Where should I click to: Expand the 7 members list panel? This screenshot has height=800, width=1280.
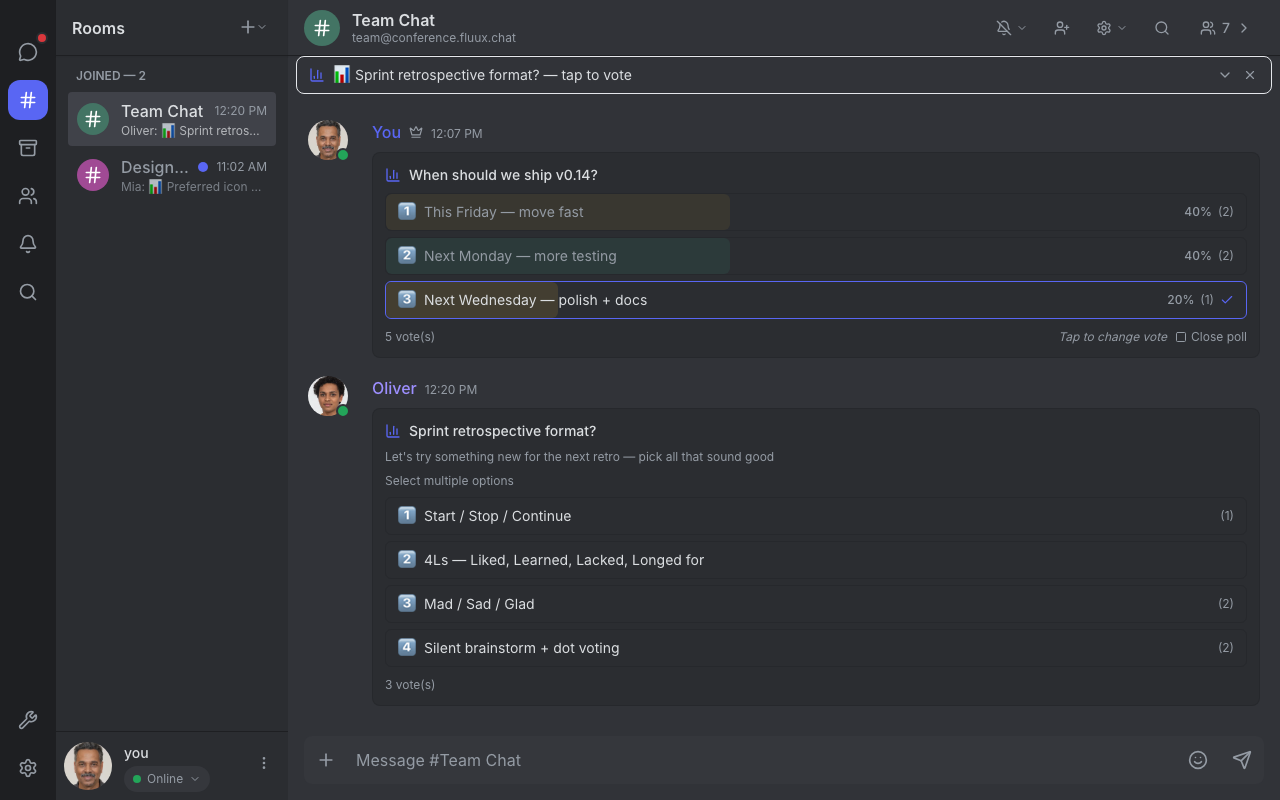point(1225,28)
